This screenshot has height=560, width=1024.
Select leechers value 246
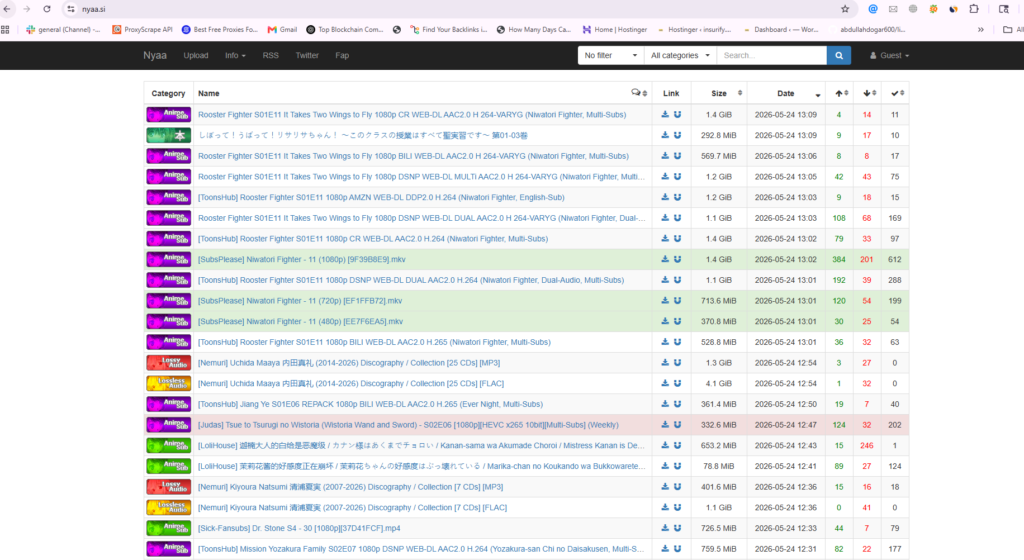[x=867, y=445]
